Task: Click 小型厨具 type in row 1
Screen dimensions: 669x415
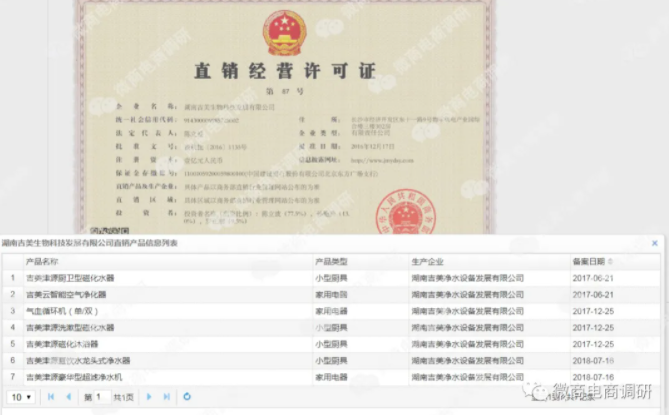Action: click(x=331, y=278)
